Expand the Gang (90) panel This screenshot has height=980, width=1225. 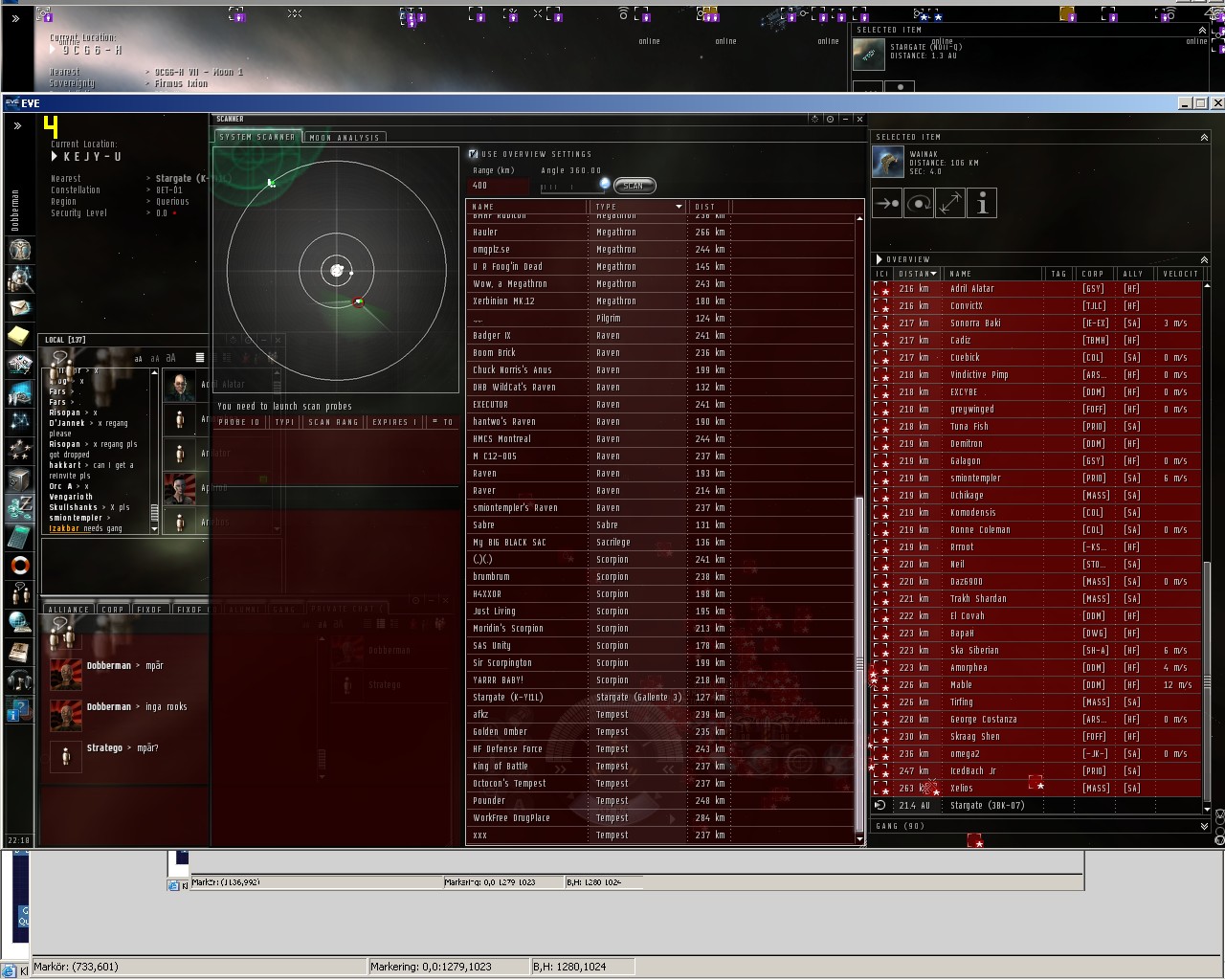(1204, 826)
